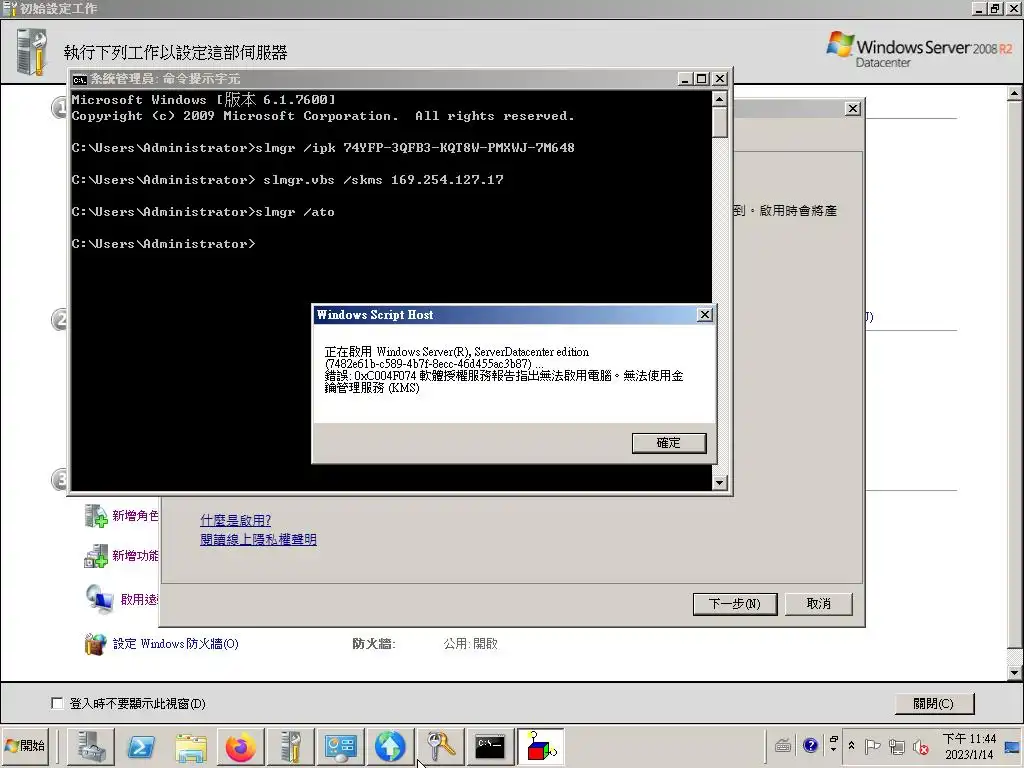1024x768 pixels.
Task: Click the 新增角色 icon
Action: 96,516
